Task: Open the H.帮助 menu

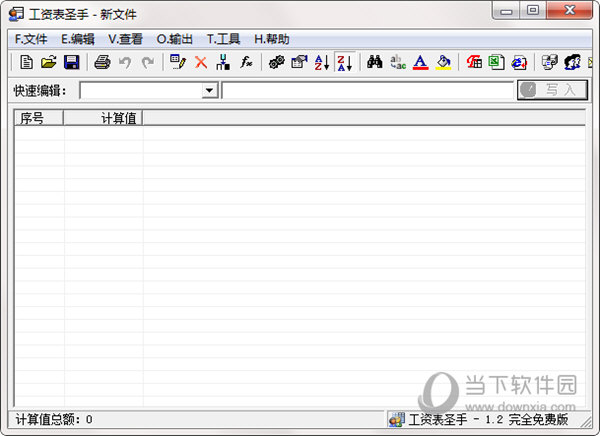Action: click(x=272, y=39)
